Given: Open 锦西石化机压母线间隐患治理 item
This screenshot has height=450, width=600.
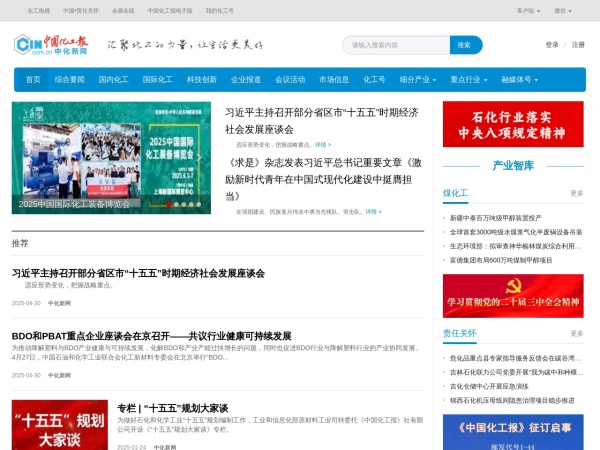Looking at the screenshot, I should 512,401.
